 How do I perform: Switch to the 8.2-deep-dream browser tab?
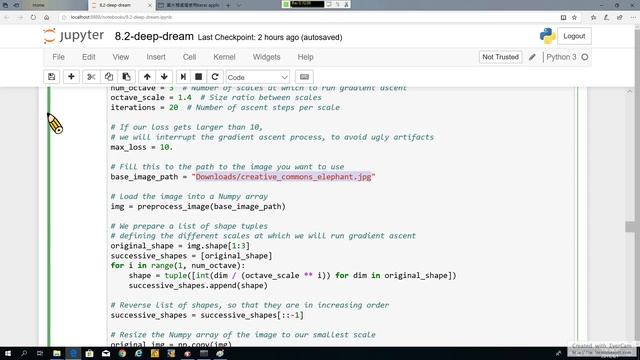(117, 5)
